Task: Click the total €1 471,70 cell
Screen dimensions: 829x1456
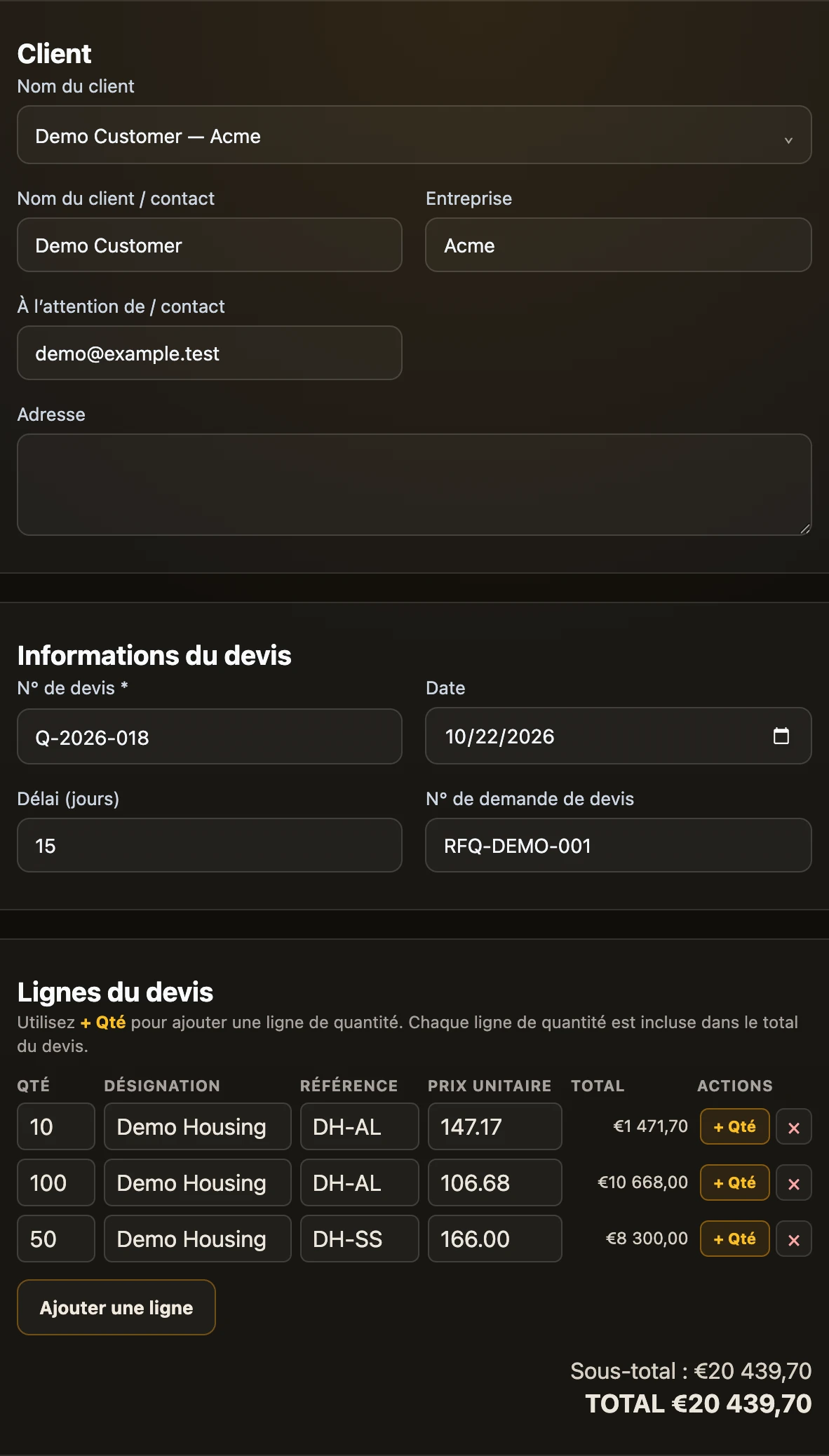Action: 651,1126
